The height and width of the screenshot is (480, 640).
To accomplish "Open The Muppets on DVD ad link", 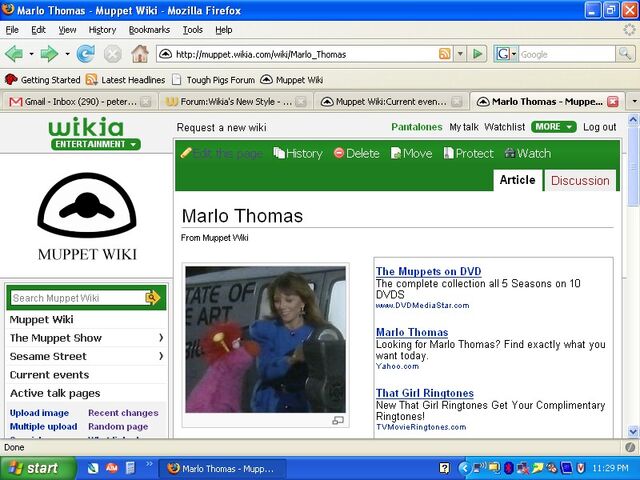I will click(429, 271).
